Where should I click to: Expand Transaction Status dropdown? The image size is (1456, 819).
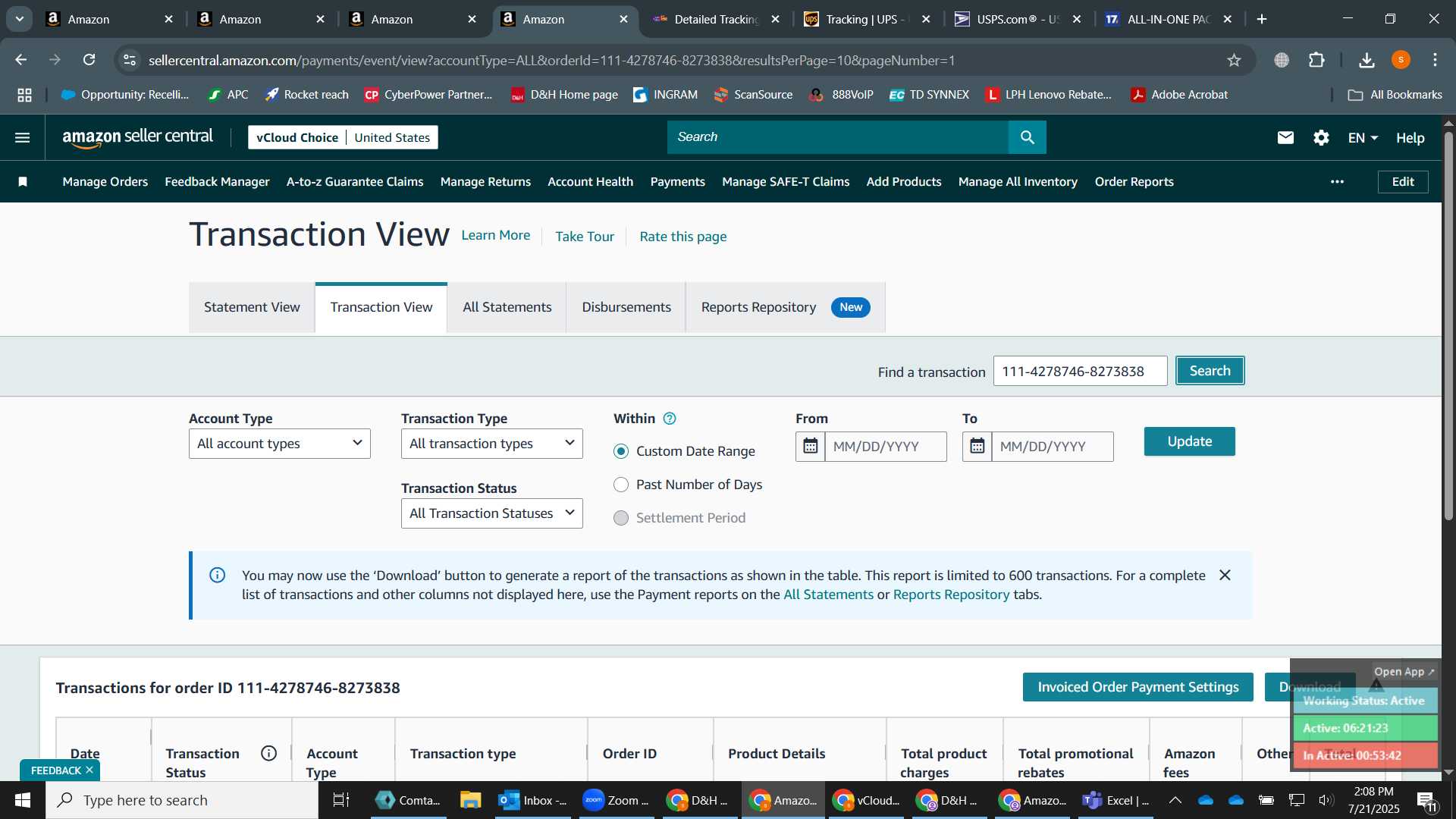pos(492,513)
